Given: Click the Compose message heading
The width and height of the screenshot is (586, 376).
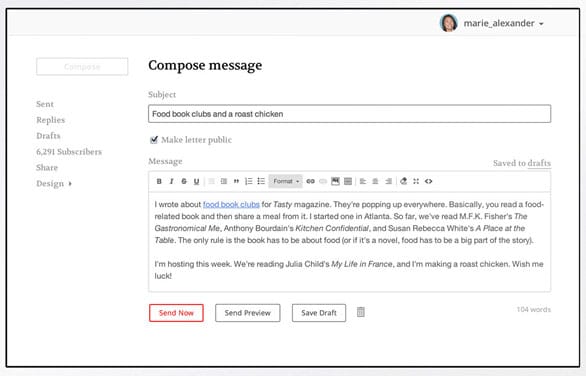Looking at the screenshot, I should tap(205, 65).
